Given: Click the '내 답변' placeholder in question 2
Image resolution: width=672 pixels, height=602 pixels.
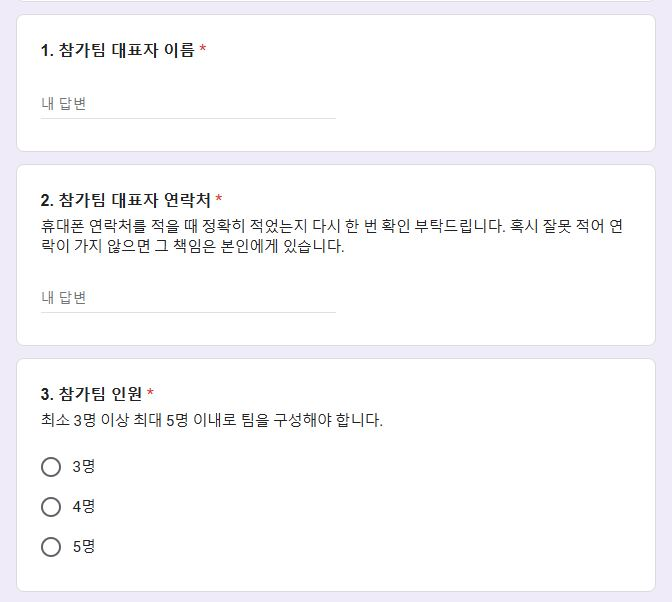Looking at the screenshot, I should pos(64,298).
